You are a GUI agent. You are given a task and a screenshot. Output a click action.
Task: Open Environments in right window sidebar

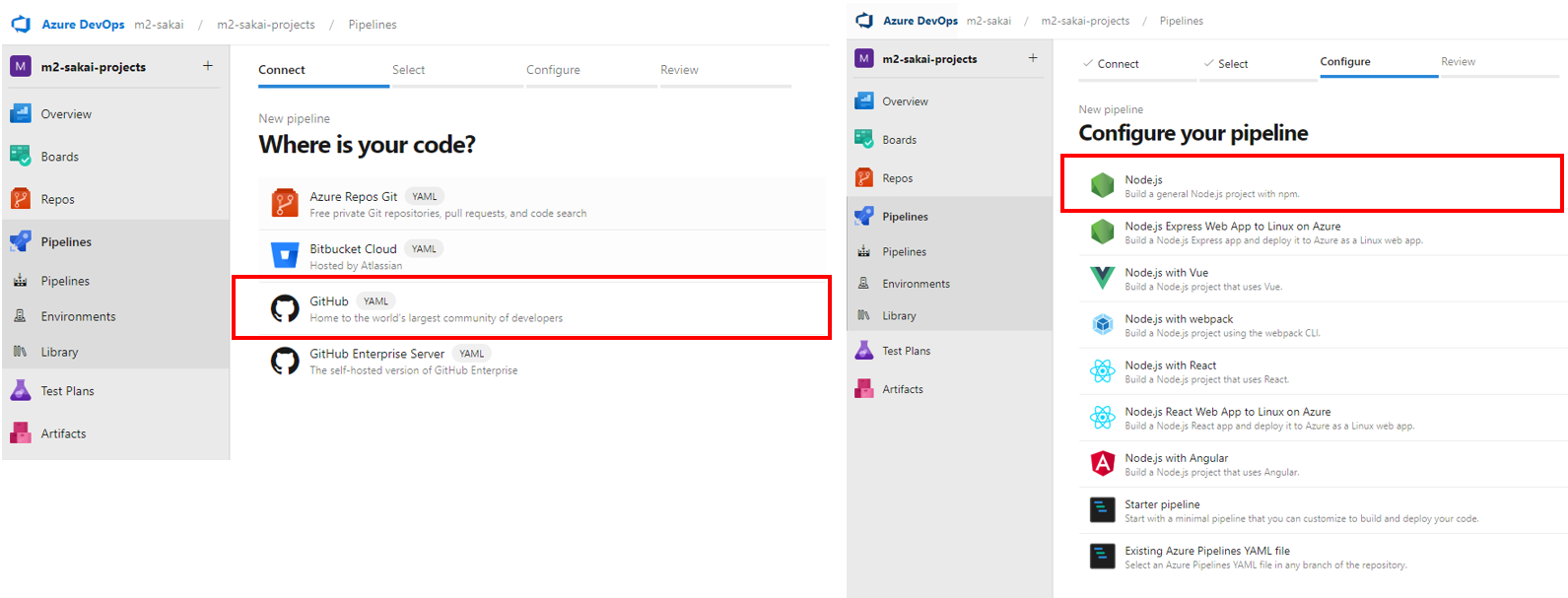949,284
